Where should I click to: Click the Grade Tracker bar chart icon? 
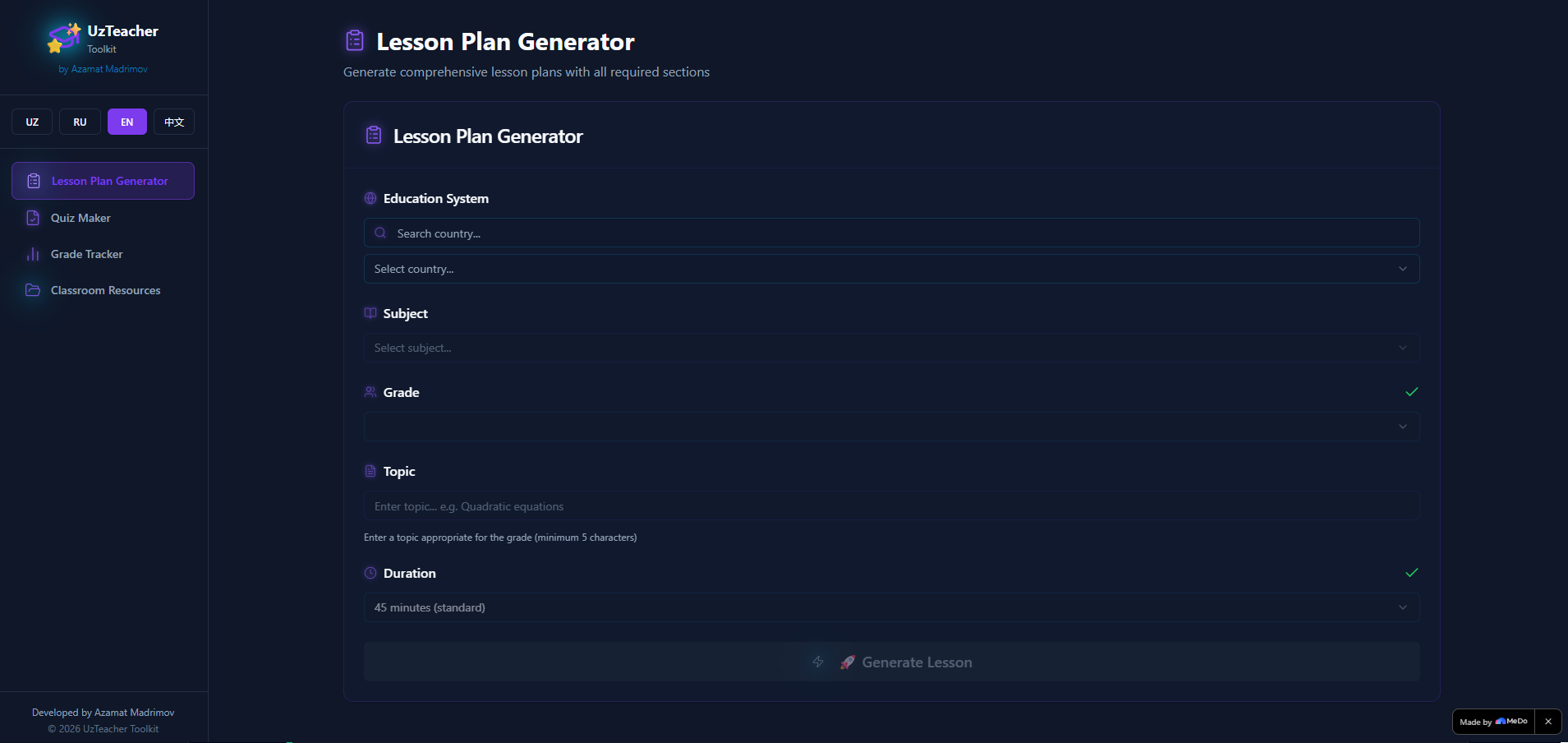click(33, 254)
